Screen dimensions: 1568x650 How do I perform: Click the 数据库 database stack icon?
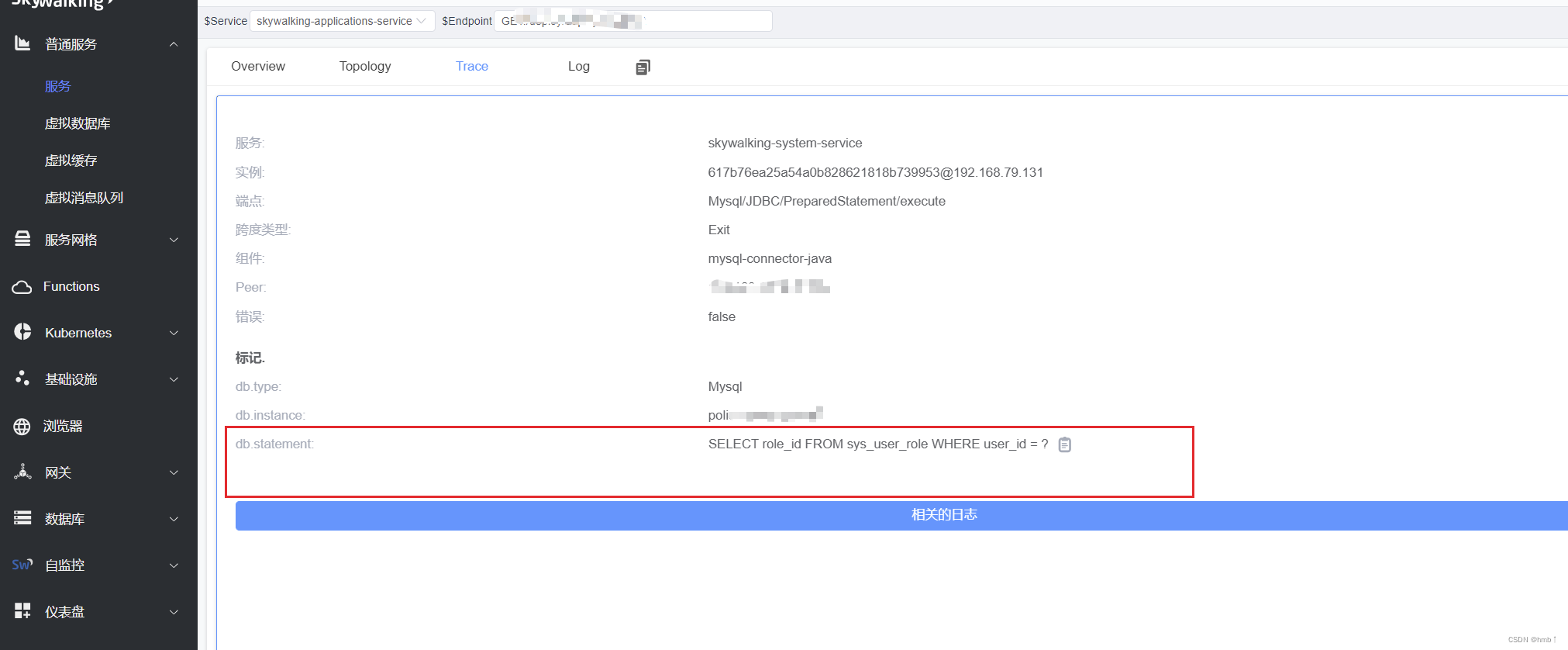coord(22,518)
